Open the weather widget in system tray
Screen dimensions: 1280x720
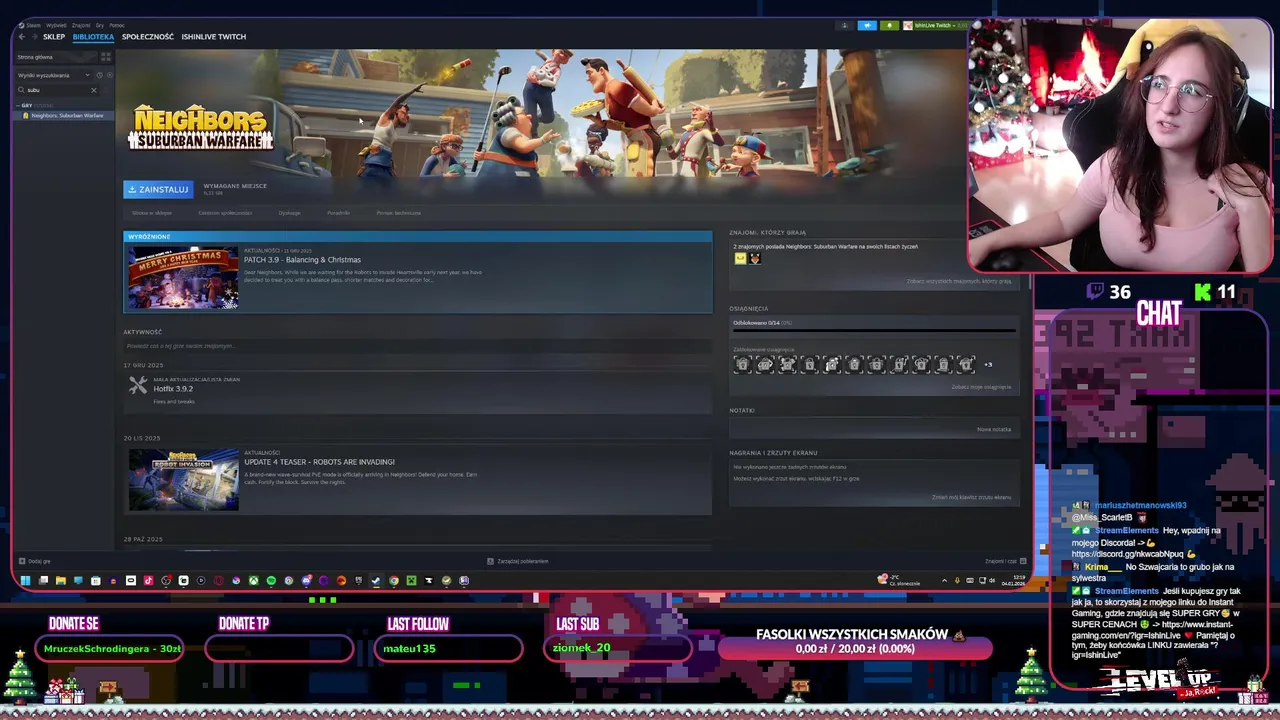click(899, 580)
